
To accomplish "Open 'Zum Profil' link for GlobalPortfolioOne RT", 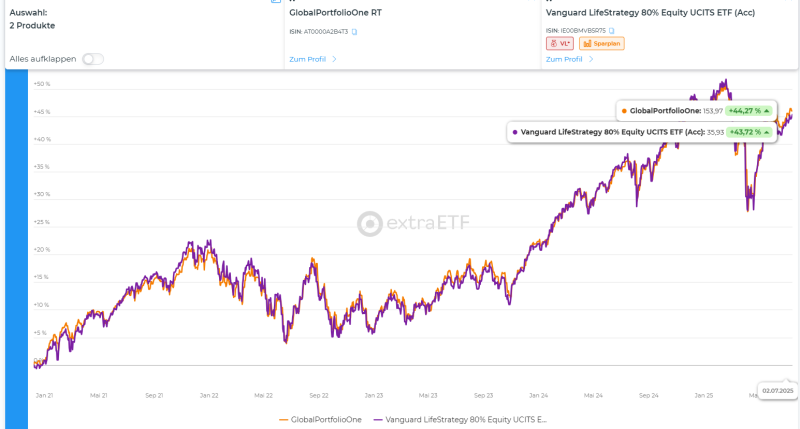I will pos(306,59).
